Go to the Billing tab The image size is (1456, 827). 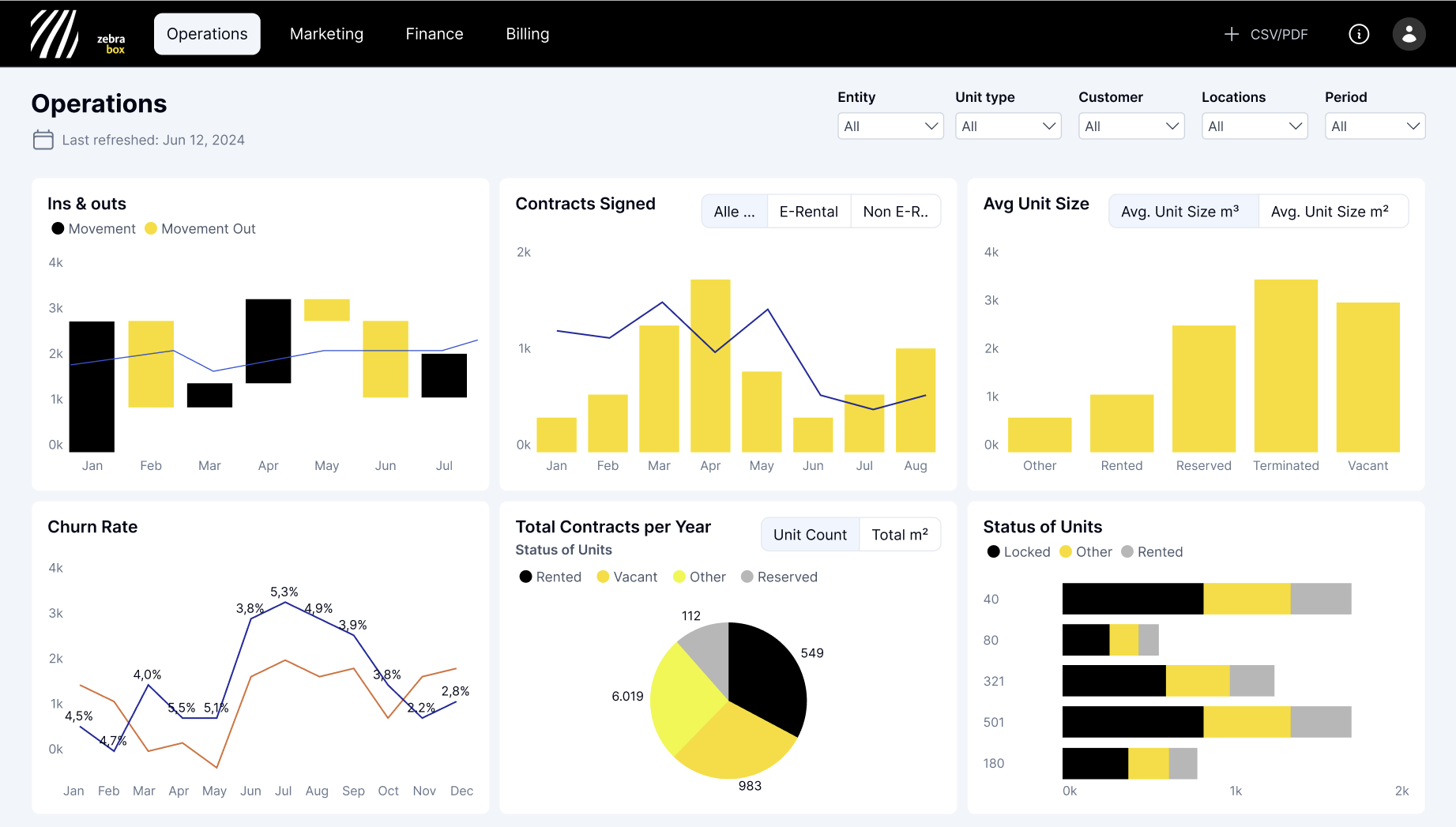coord(528,34)
